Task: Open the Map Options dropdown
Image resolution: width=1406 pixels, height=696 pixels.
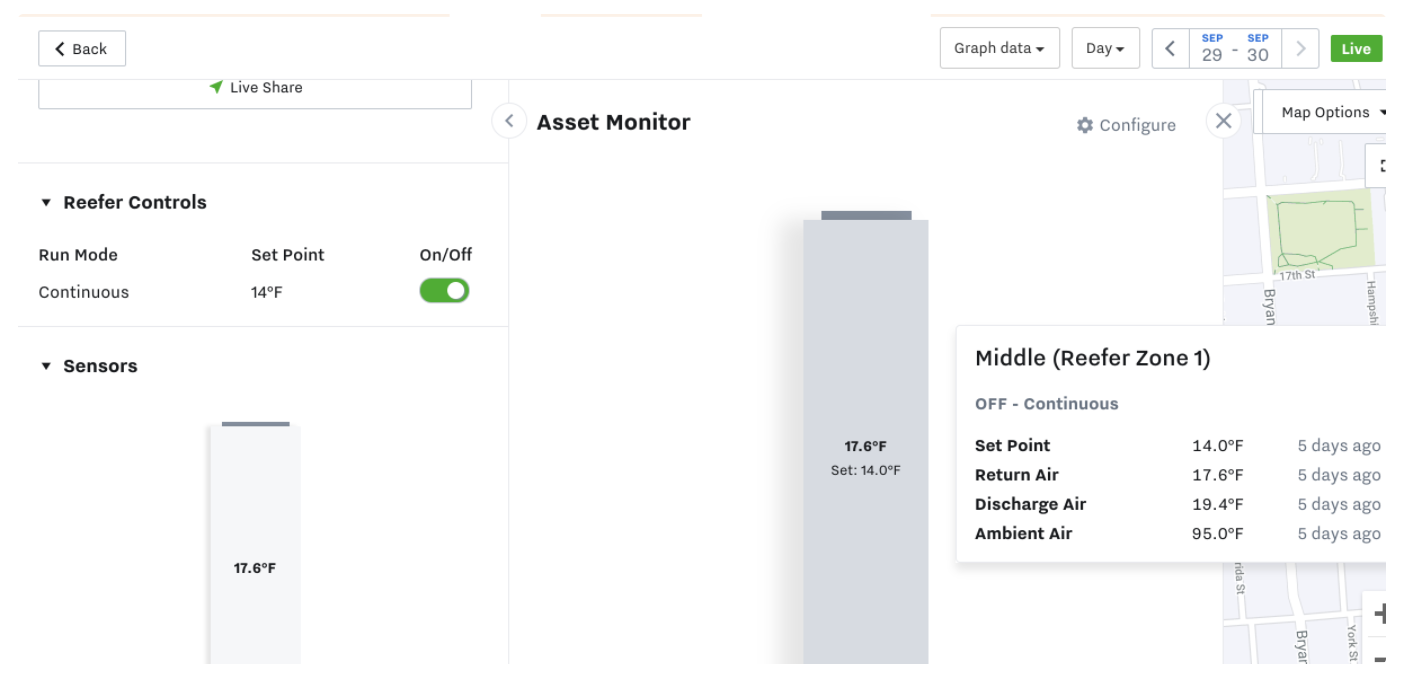Action: tap(1325, 112)
